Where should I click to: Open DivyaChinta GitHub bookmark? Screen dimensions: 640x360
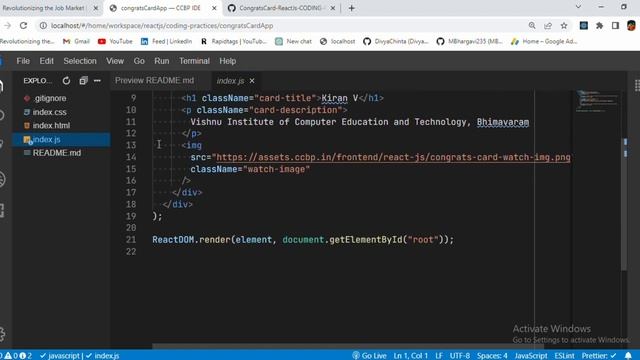click(x=396, y=41)
